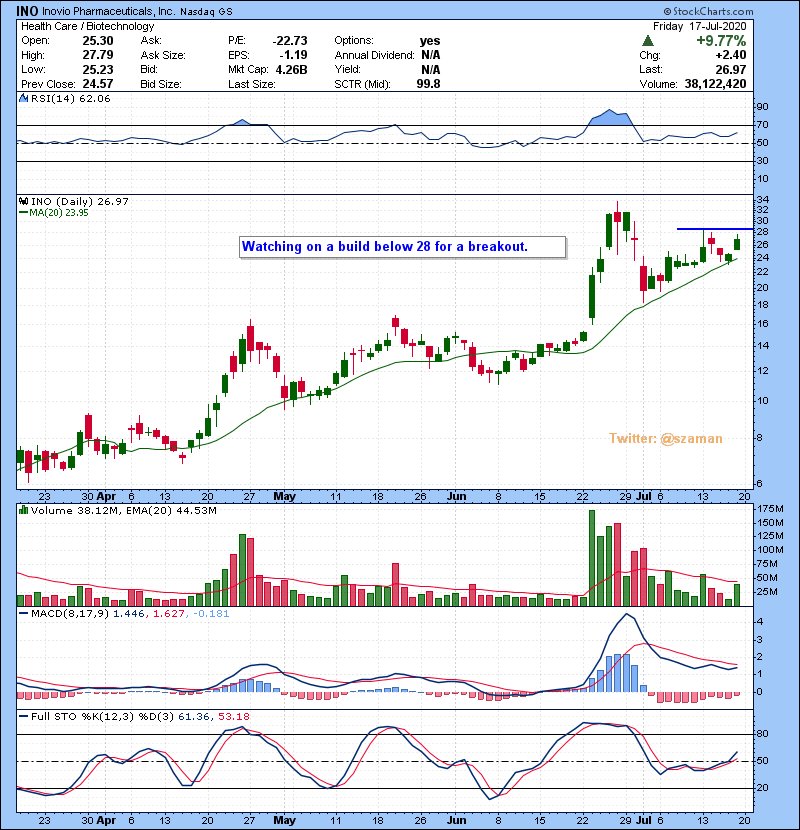Click the Low price value 25.23
The width and height of the screenshot is (800, 830).
click(x=98, y=69)
